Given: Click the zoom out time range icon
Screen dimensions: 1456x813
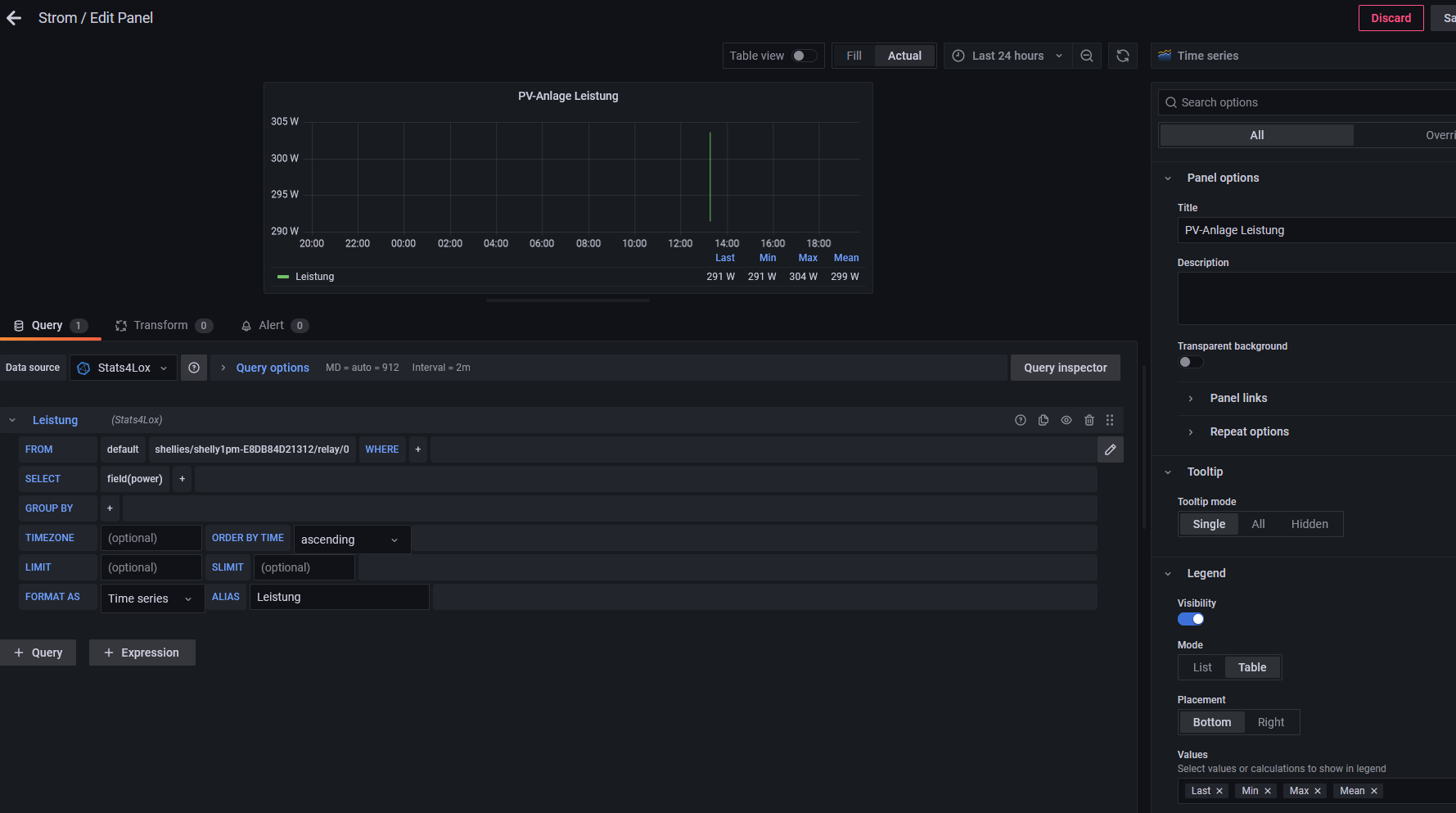Looking at the screenshot, I should coord(1086,56).
